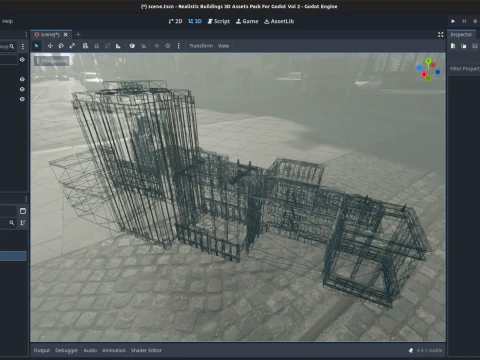Open the Audio bottom panel
Viewport: 480px width, 360px height.
90,350
